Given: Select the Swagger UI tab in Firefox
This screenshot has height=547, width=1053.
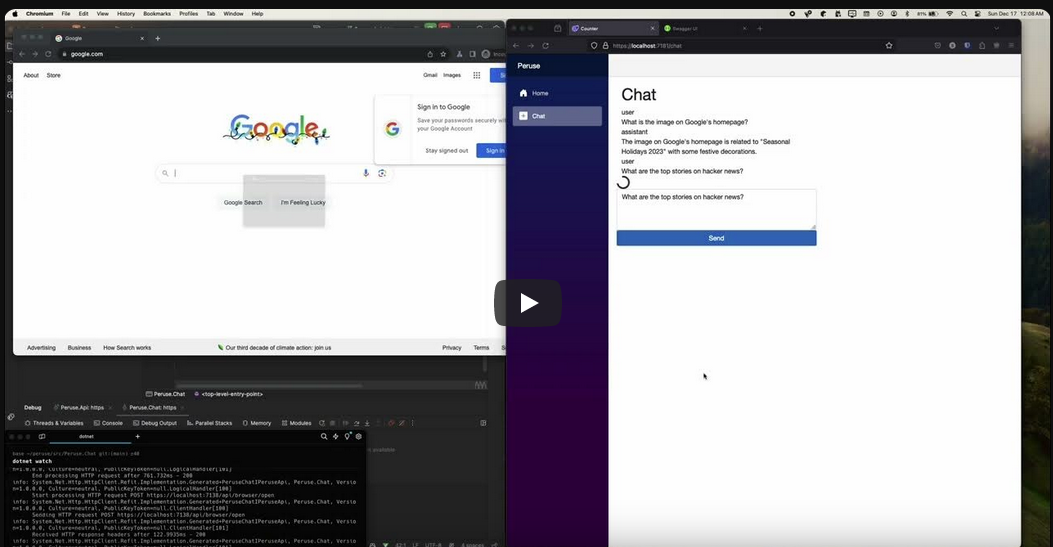Looking at the screenshot, I should point(704,29).
